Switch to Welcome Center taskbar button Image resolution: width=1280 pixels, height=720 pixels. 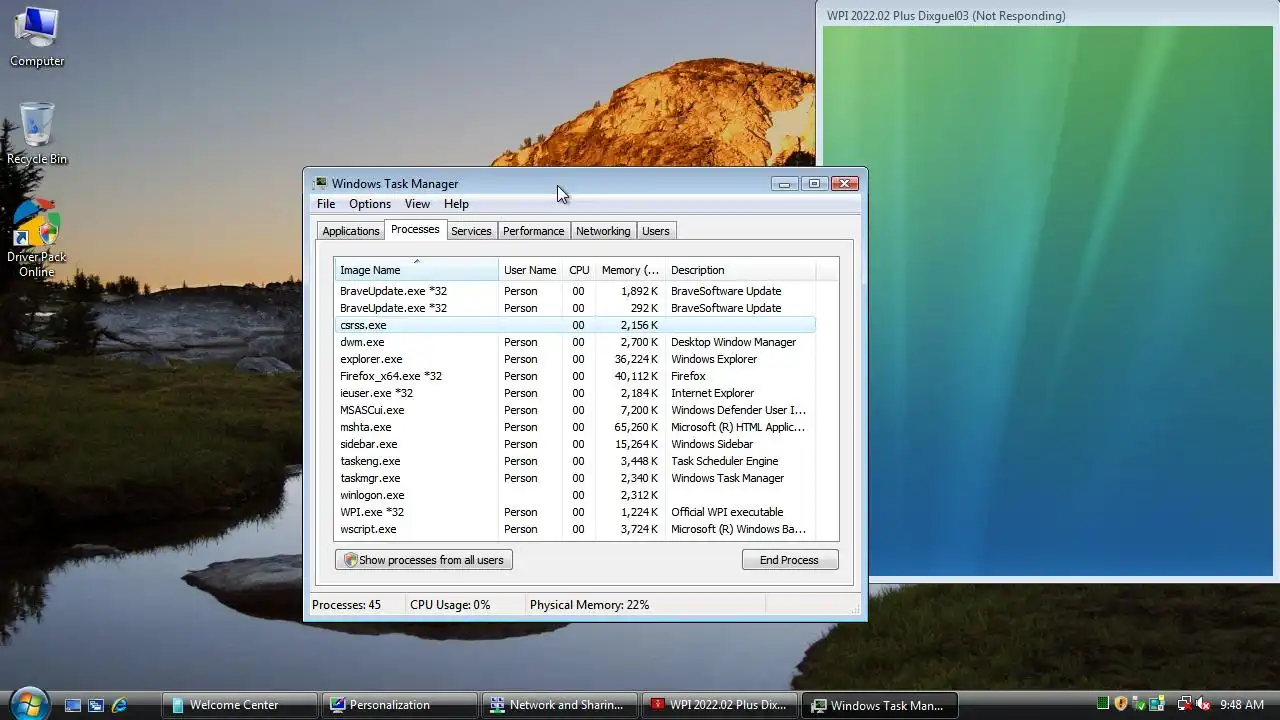[240, 705]
